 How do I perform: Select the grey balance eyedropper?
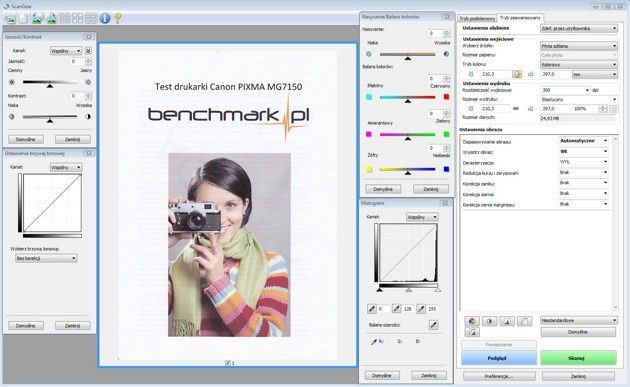coord(434,325)
